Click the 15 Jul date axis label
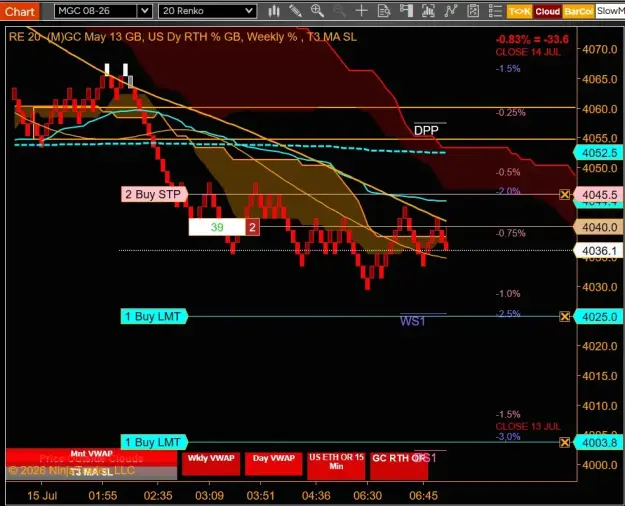 [42, 496]
